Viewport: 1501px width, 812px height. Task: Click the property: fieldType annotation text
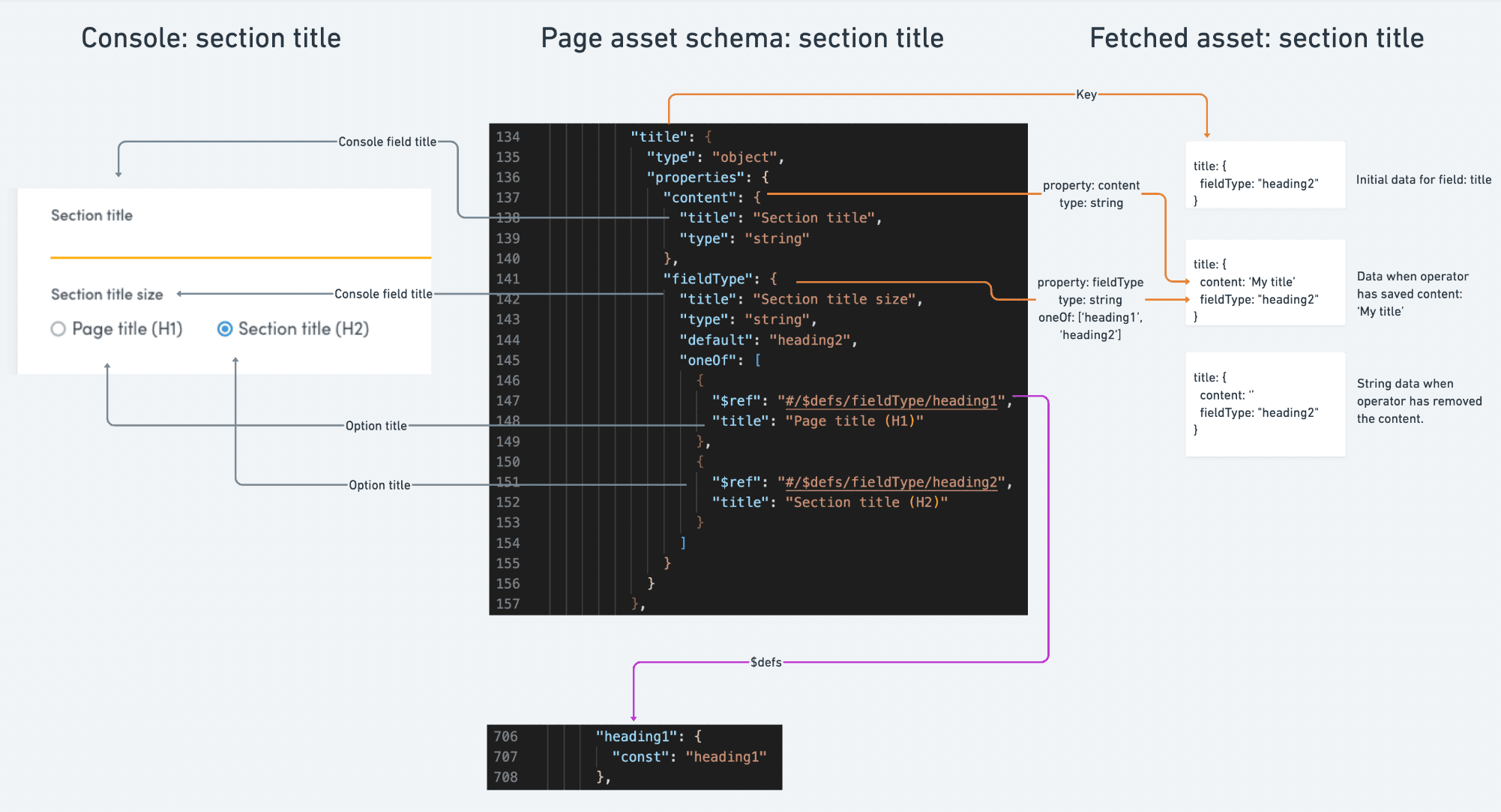[1090, 283]
